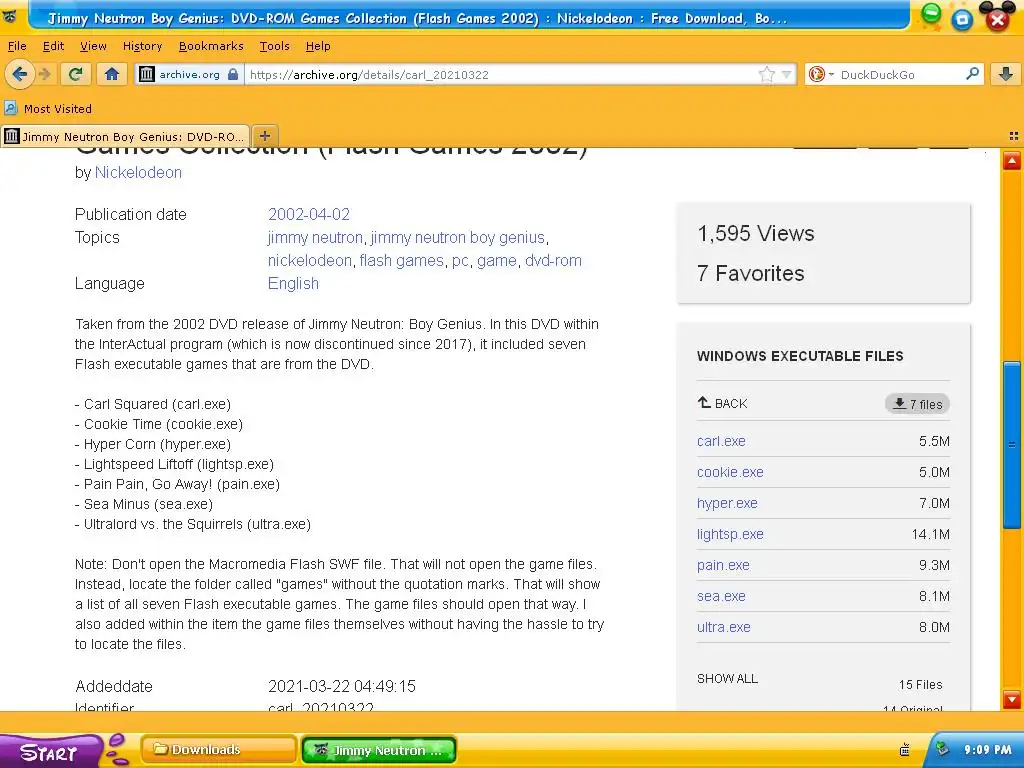Click inside the URL address field

tap(503, 74)
